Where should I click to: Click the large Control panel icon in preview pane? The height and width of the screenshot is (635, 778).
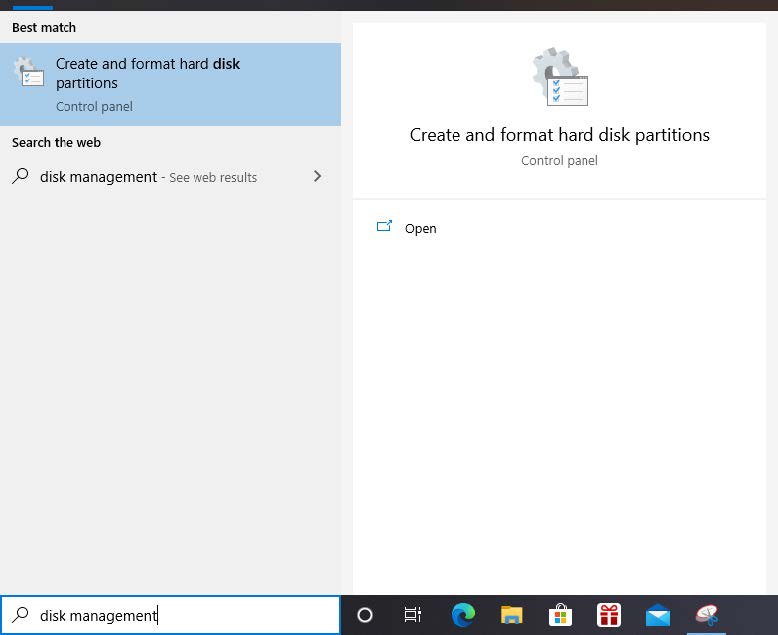(560, 78)
